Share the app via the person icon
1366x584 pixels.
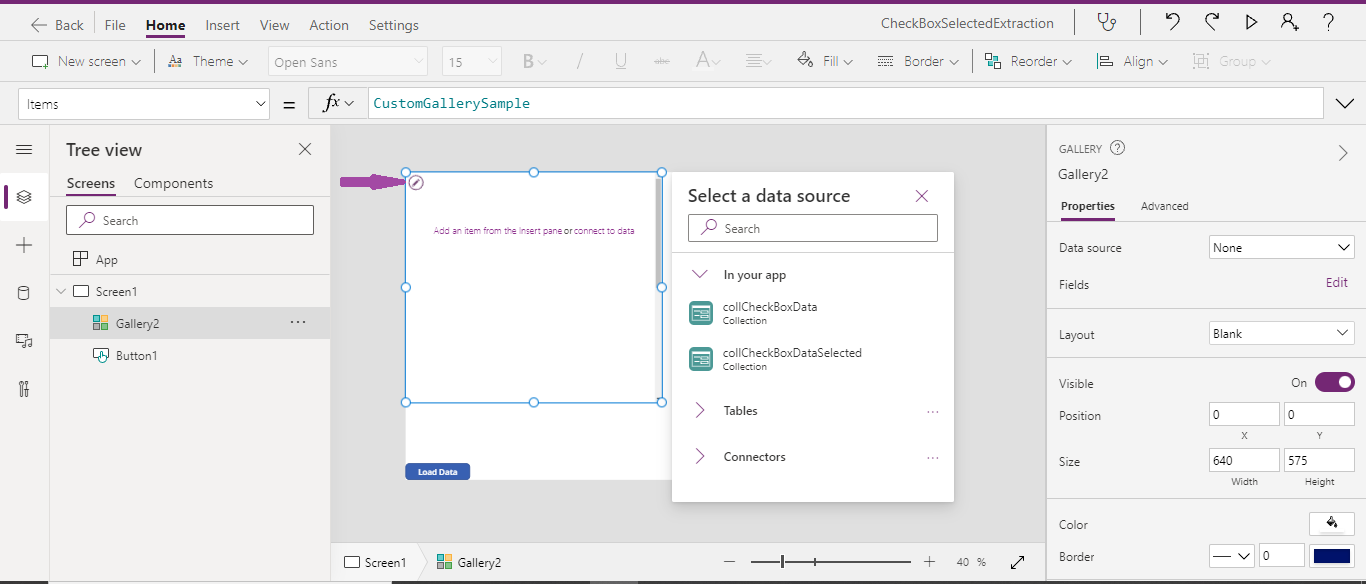(1290, 22)
